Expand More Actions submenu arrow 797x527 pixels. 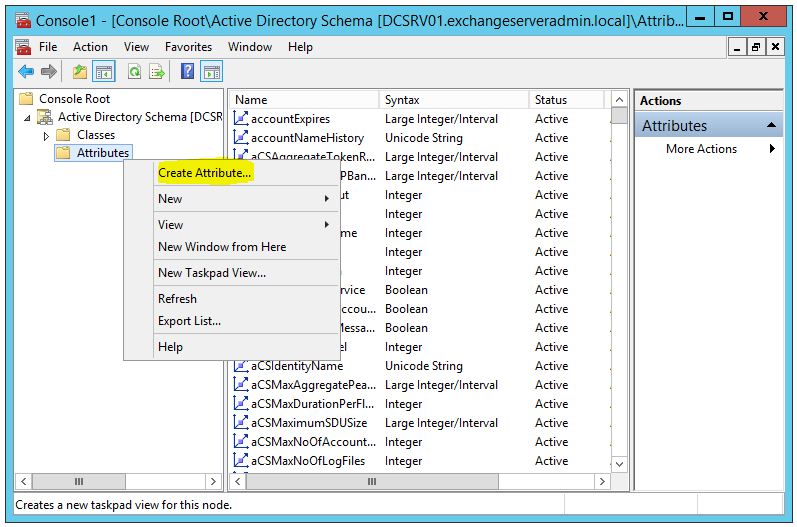click(773, 148)
